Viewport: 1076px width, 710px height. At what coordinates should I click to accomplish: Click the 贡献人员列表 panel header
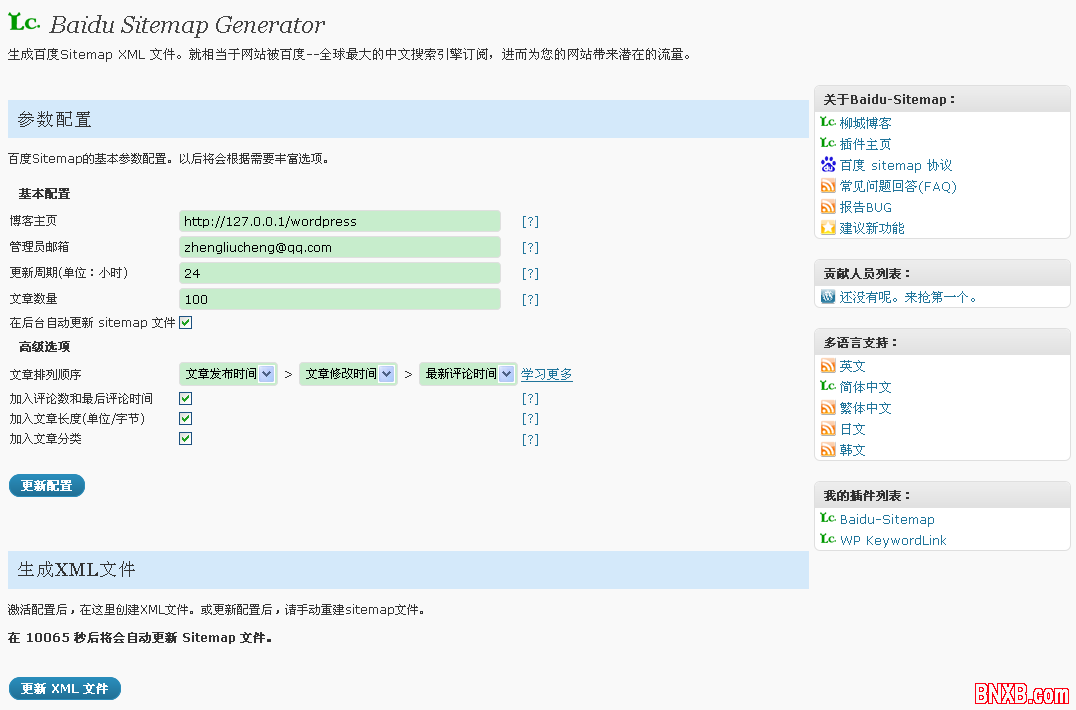point(942,274)
